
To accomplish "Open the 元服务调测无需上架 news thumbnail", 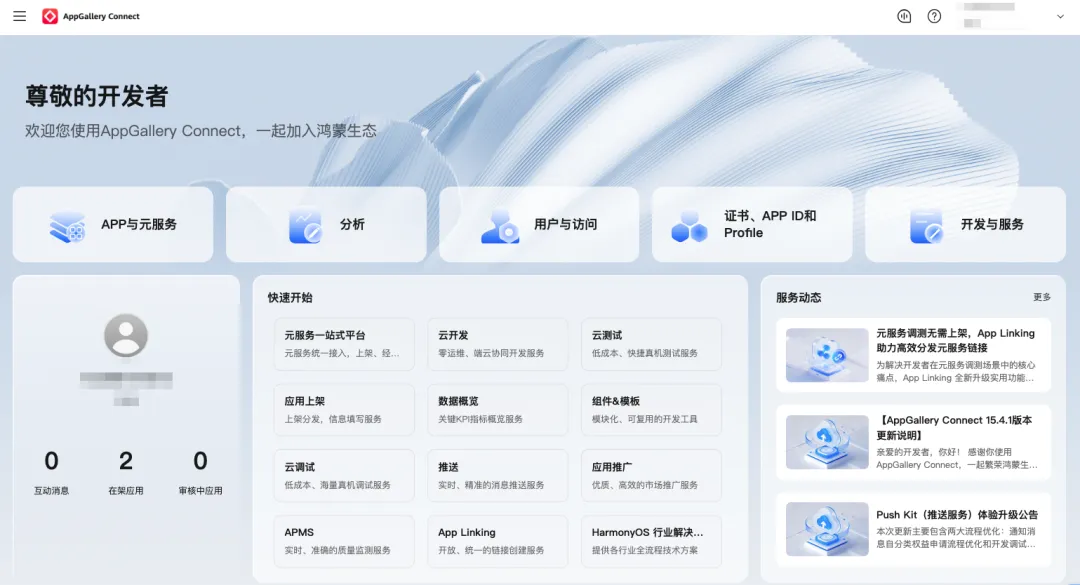I will pos(827,355).
